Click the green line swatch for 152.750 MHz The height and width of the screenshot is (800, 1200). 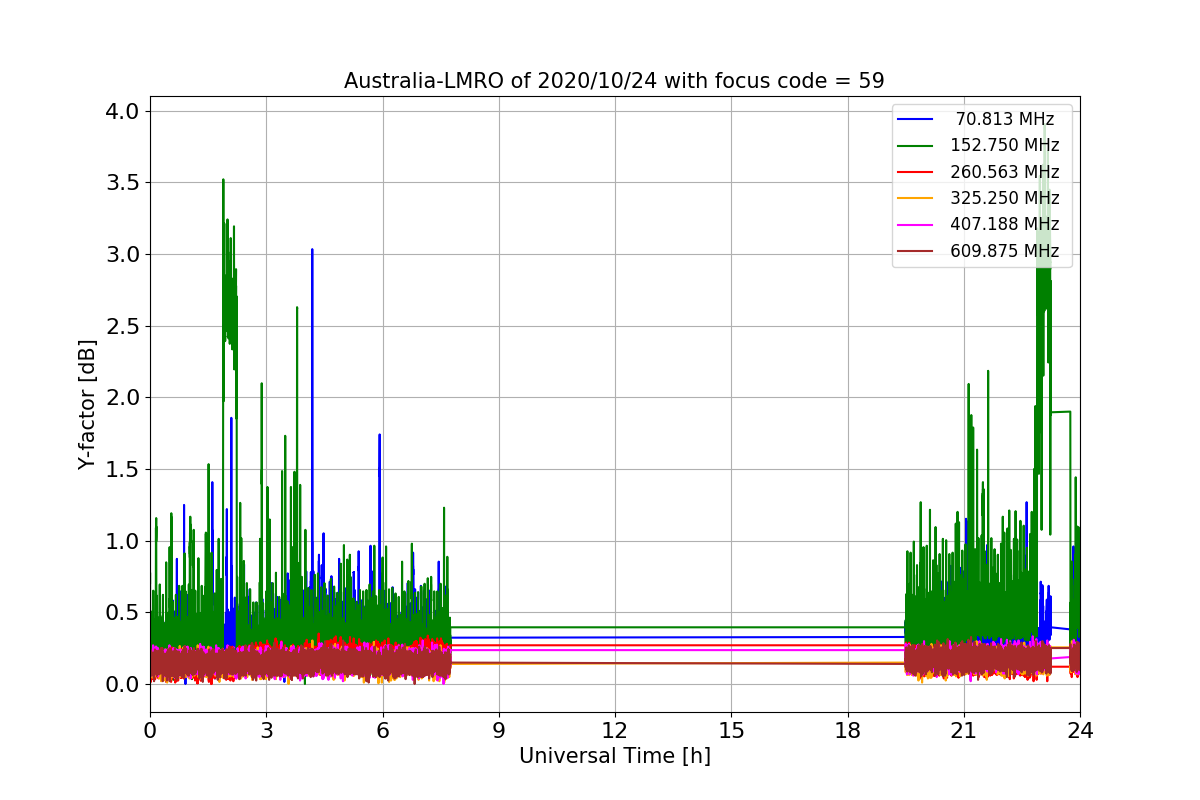click(916, 146)
